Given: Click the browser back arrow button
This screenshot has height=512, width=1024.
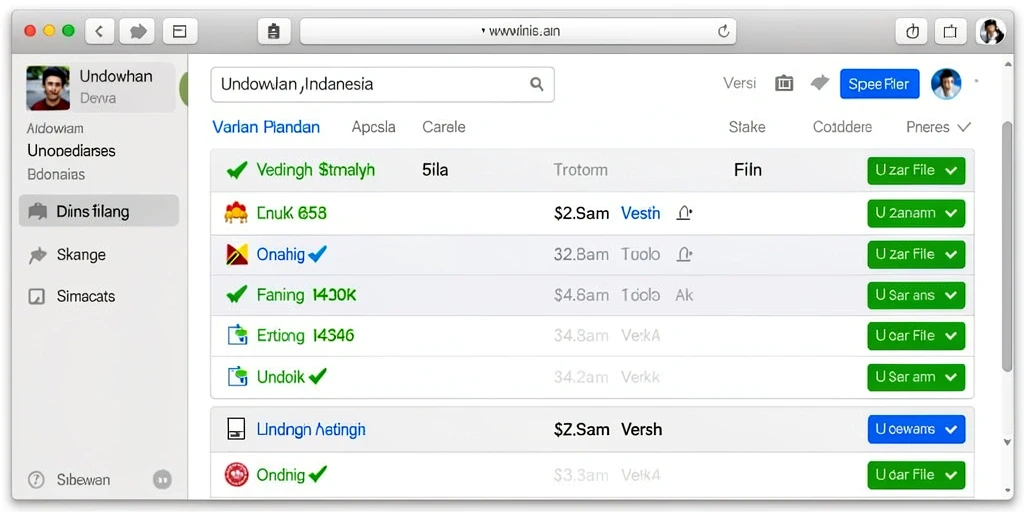Looking at the screenshot, I should (99, 31).
